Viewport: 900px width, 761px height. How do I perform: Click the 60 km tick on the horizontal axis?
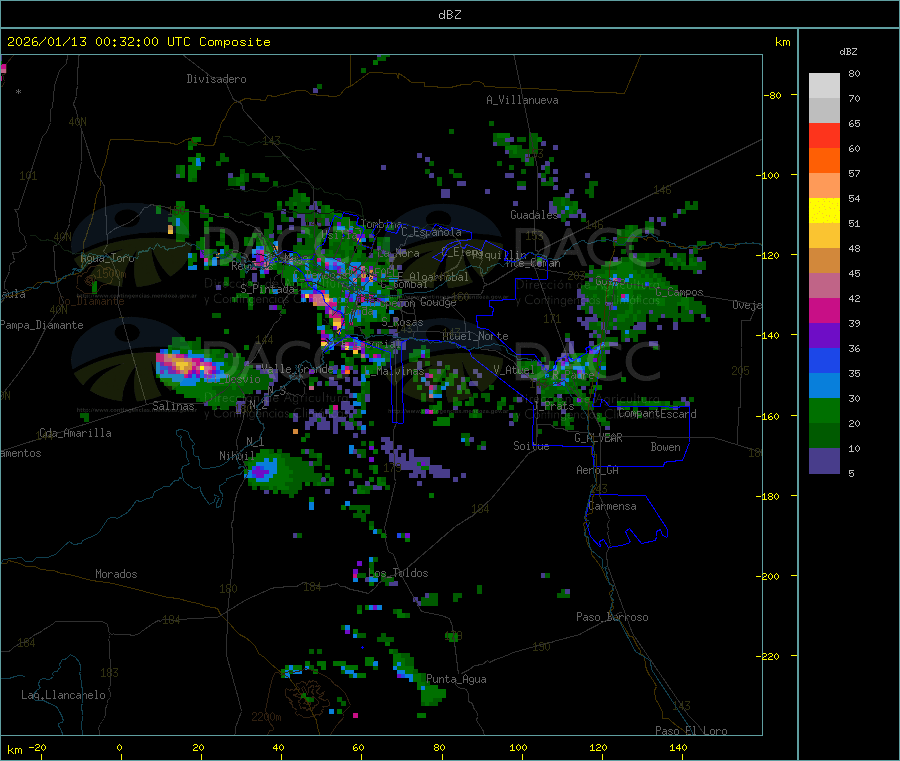tap(358, 747)
